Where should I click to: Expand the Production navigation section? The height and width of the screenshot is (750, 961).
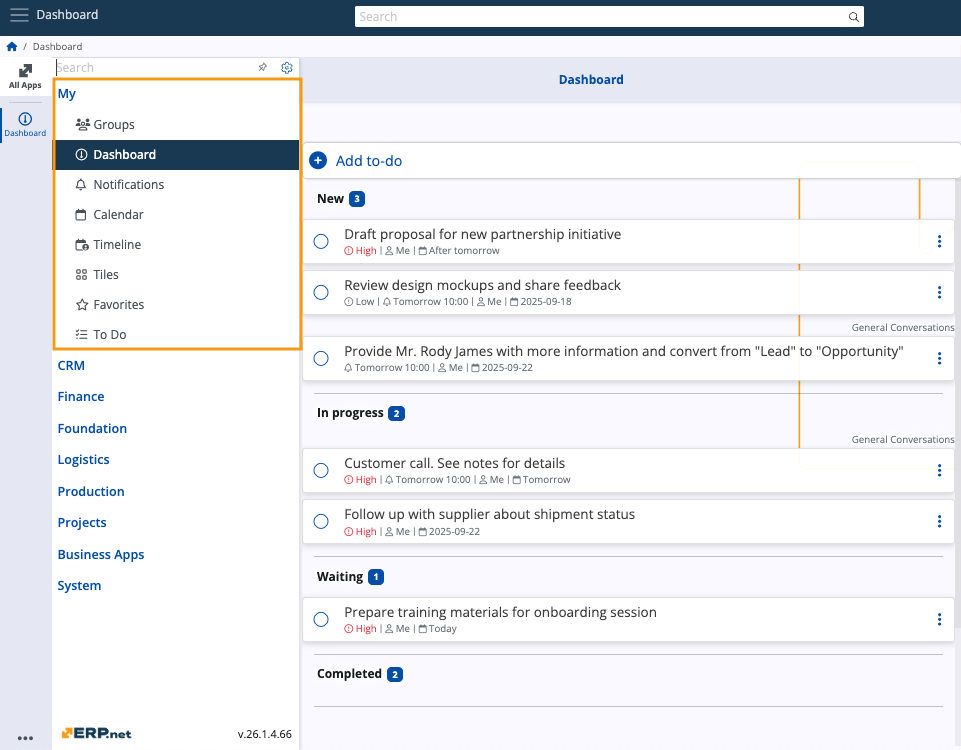[91, 492]
